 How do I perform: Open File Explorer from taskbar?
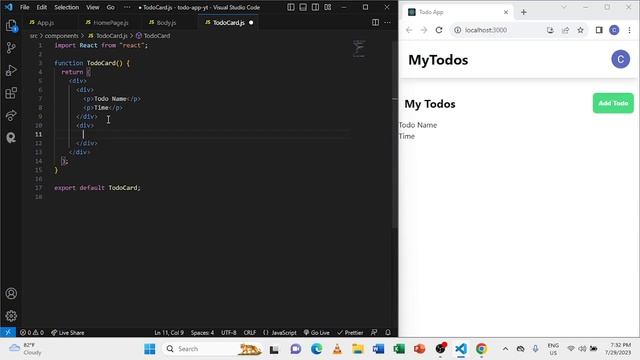[x=358, y=349]
